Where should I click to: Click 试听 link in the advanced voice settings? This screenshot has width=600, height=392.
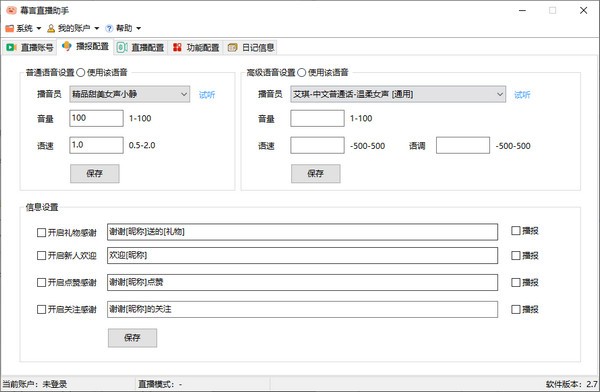pos(522,95)
